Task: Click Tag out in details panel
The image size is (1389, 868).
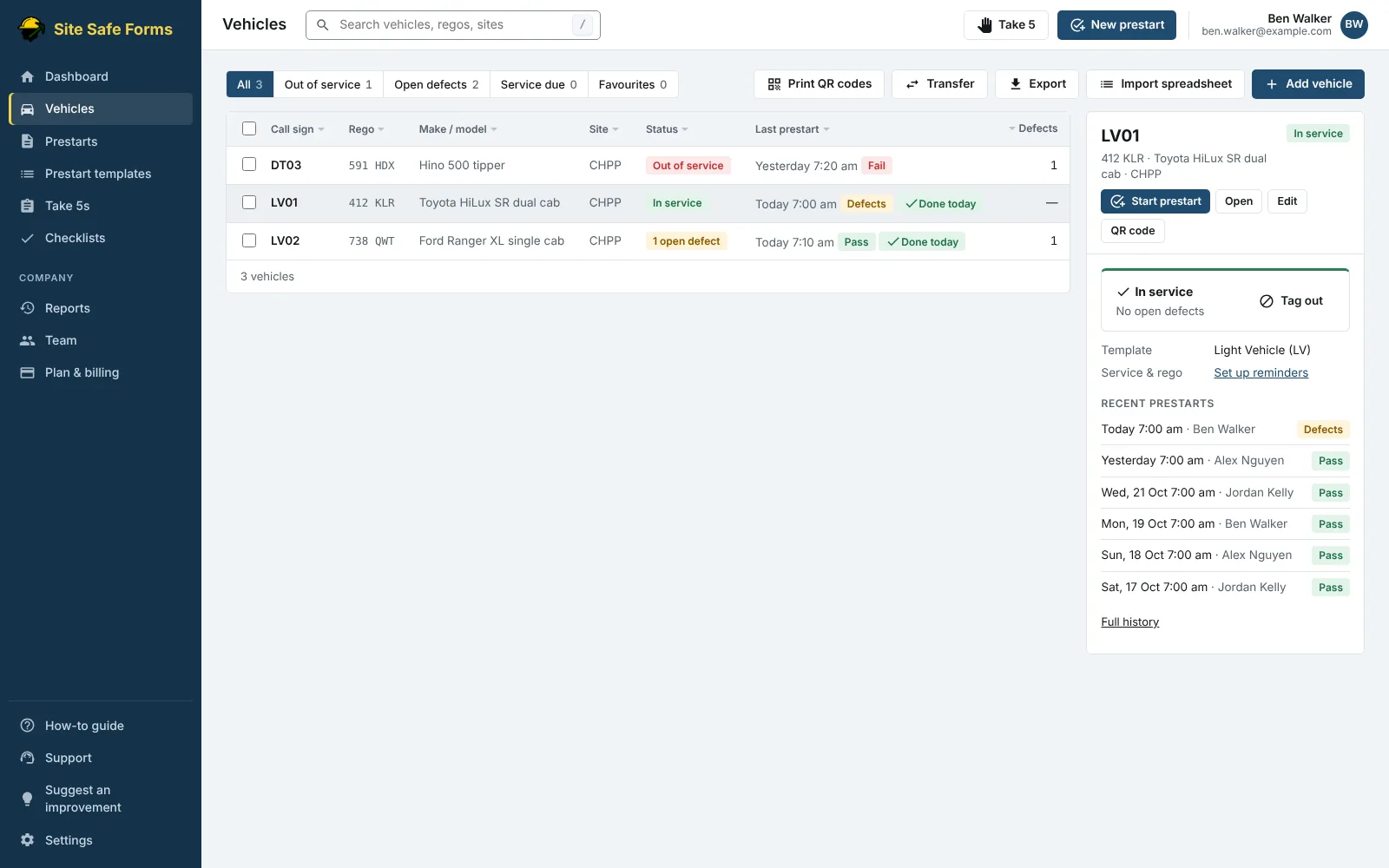Action: (1291, 301)
